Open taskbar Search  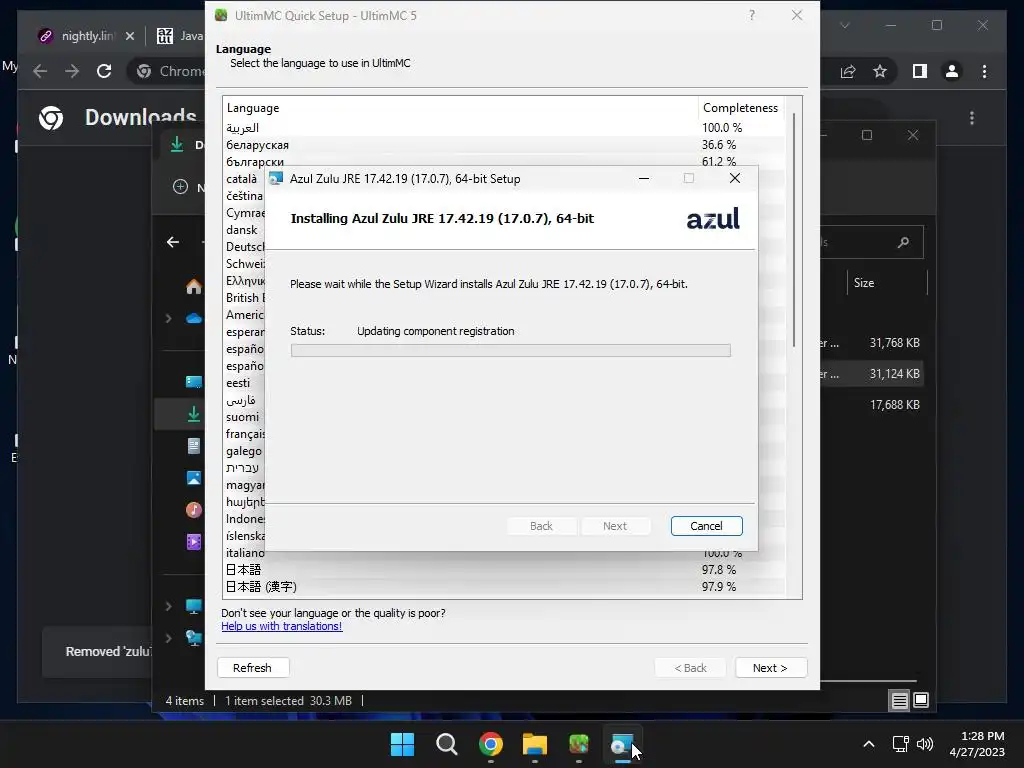pyautogui.click(x=447, y=744)
